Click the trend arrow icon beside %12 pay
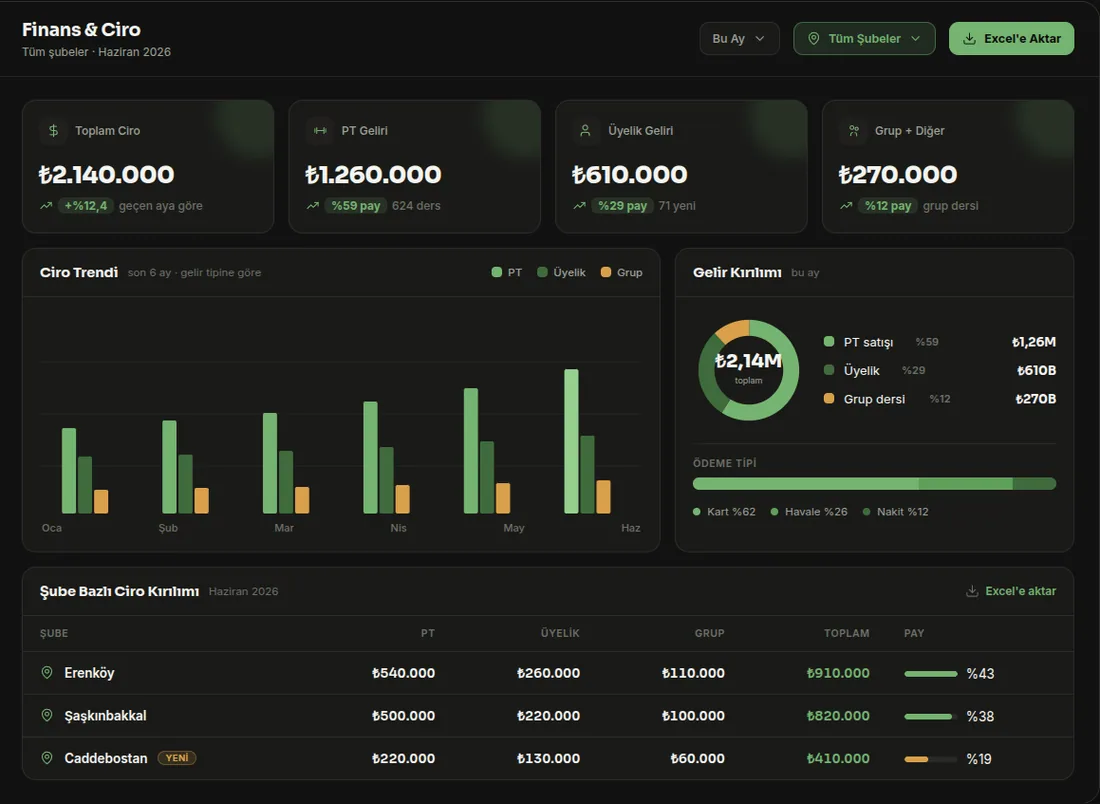This screenshot has height=804, width=1100. pos(846,206)
